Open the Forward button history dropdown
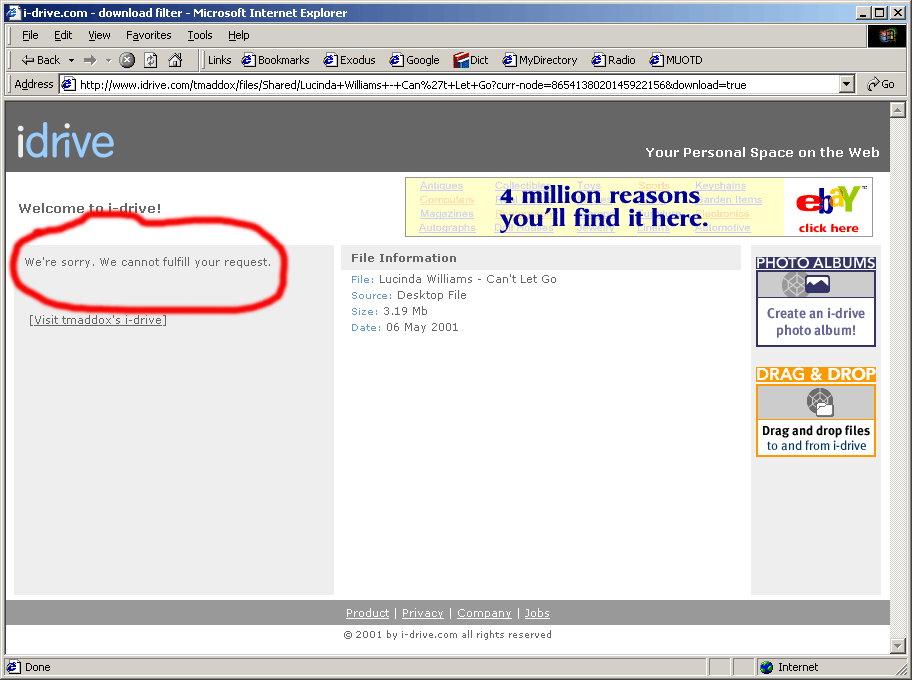This screenshot has width=912, height=680. (108, 60)
